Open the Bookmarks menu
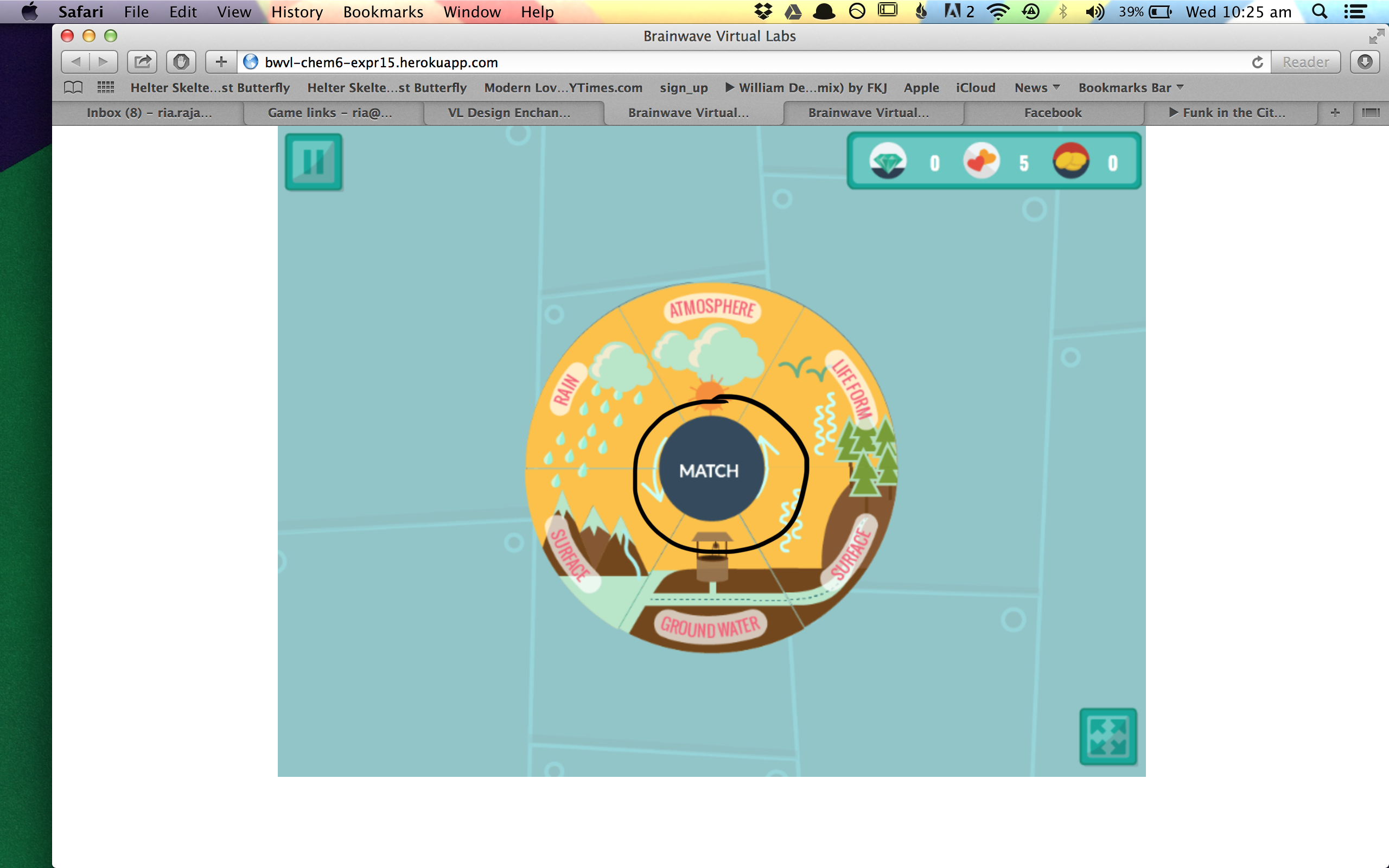This screenshot has width=1389, height=868. point(383,11)
